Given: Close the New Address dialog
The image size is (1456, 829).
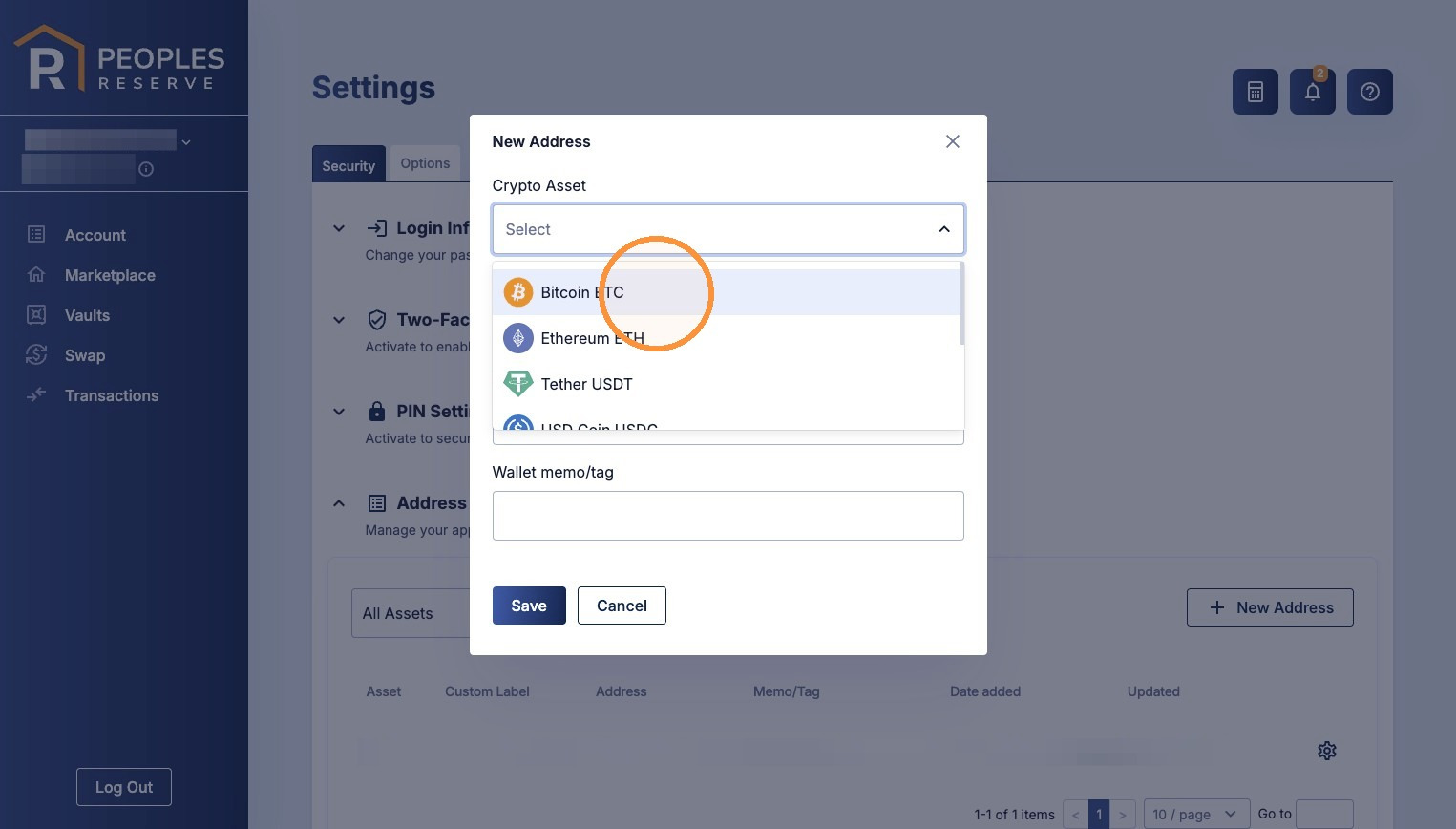Looking at the screenshot, I should [953, 141].
